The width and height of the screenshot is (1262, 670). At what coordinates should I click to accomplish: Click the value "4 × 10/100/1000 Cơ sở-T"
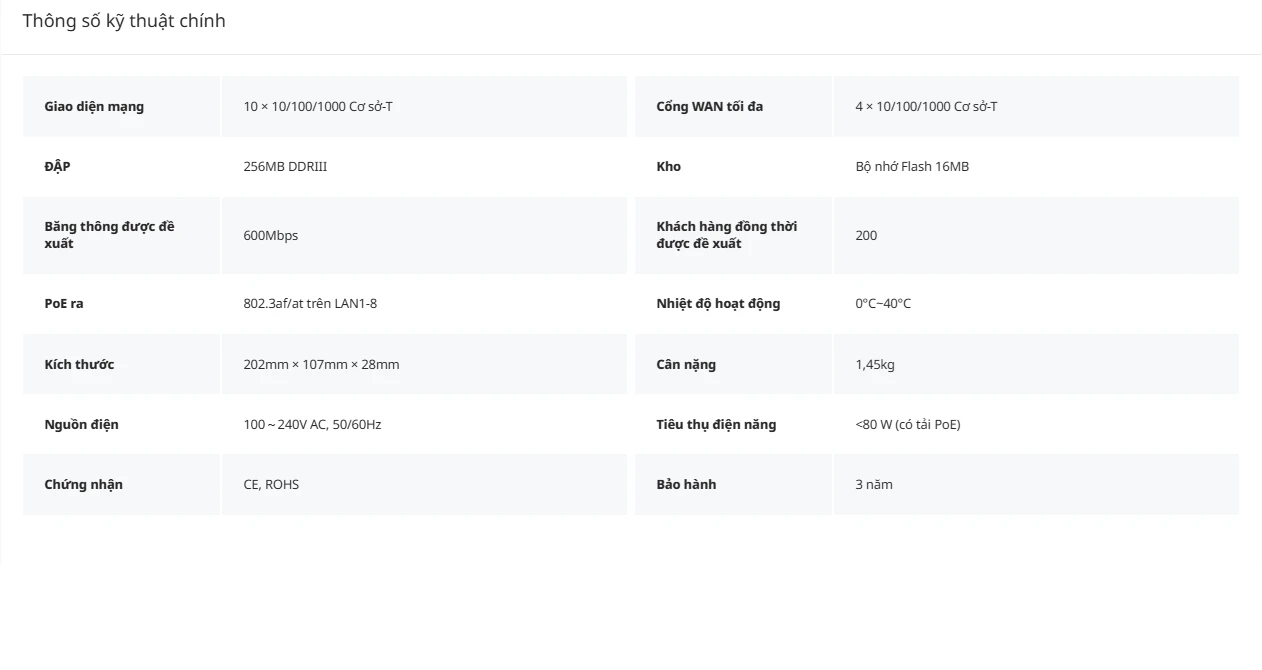[926, 107]
